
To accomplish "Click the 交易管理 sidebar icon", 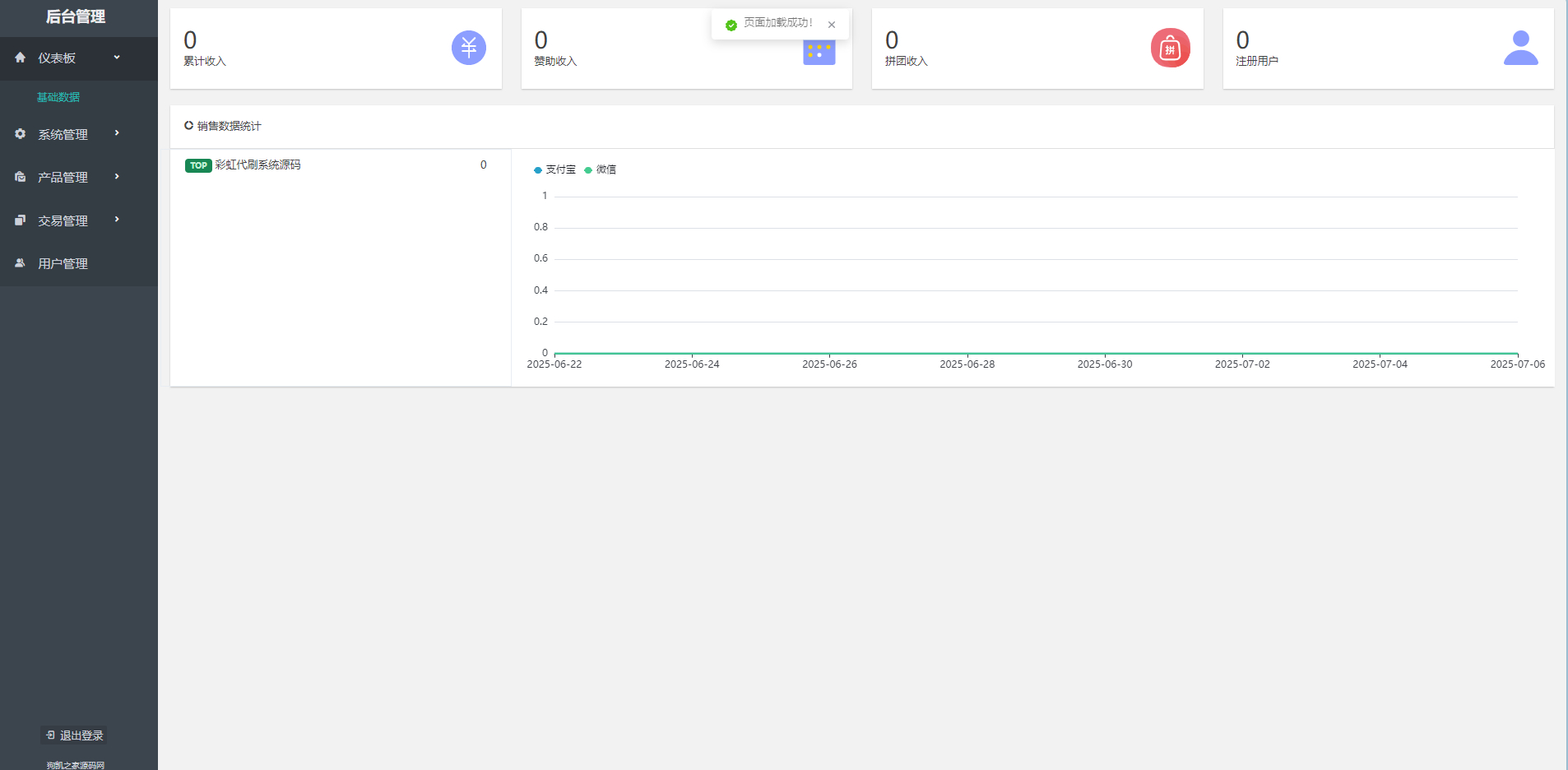I will coord(21,220).
